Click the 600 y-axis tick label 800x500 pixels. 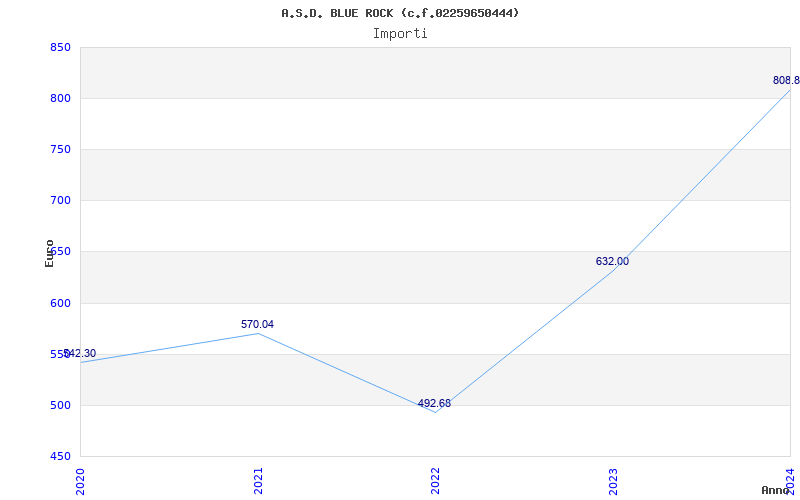click(x=60, y=303)
